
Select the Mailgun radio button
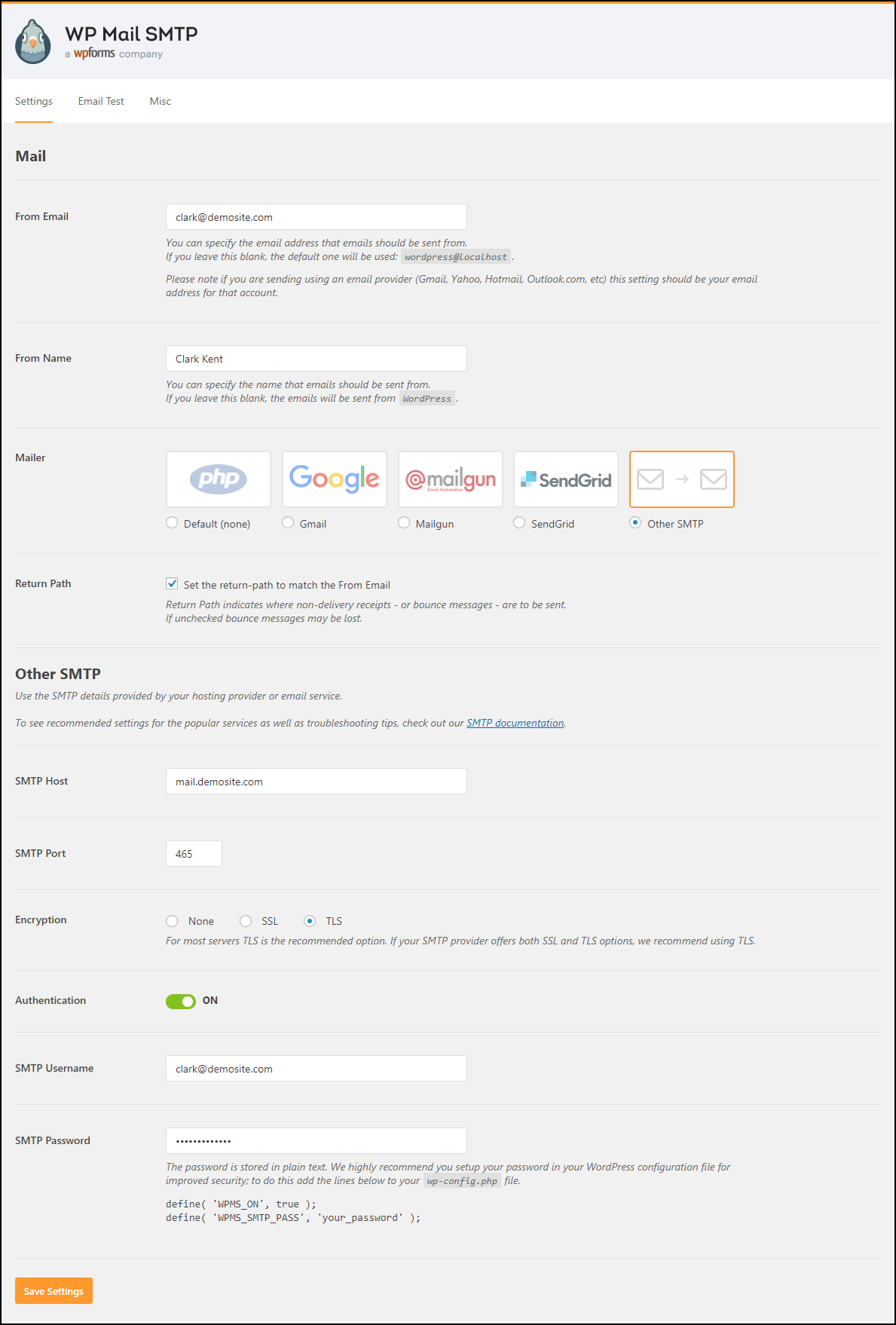pos(404,523)
